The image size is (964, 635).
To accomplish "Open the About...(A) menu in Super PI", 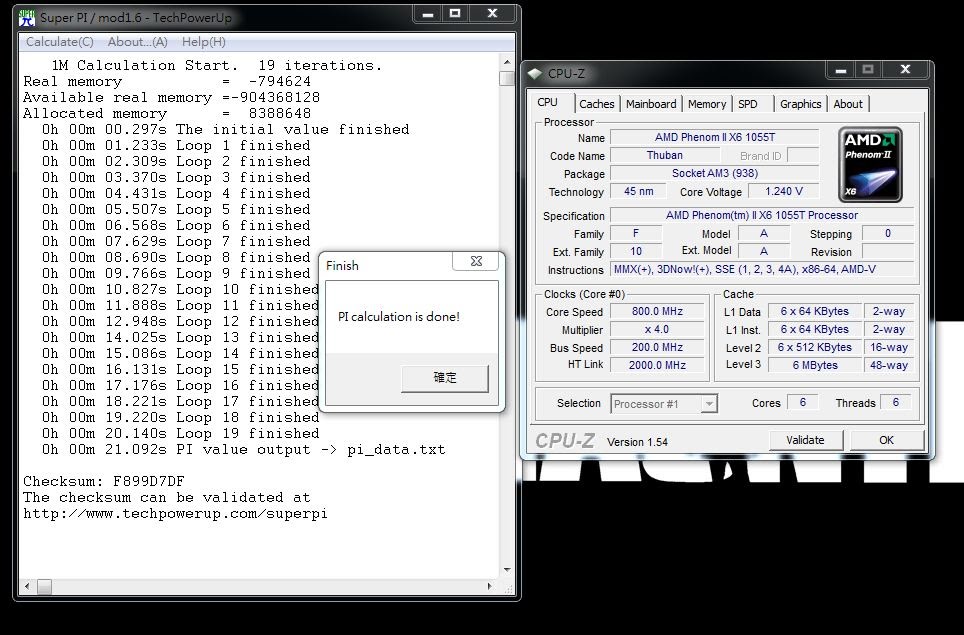I will tap(137, 42).
